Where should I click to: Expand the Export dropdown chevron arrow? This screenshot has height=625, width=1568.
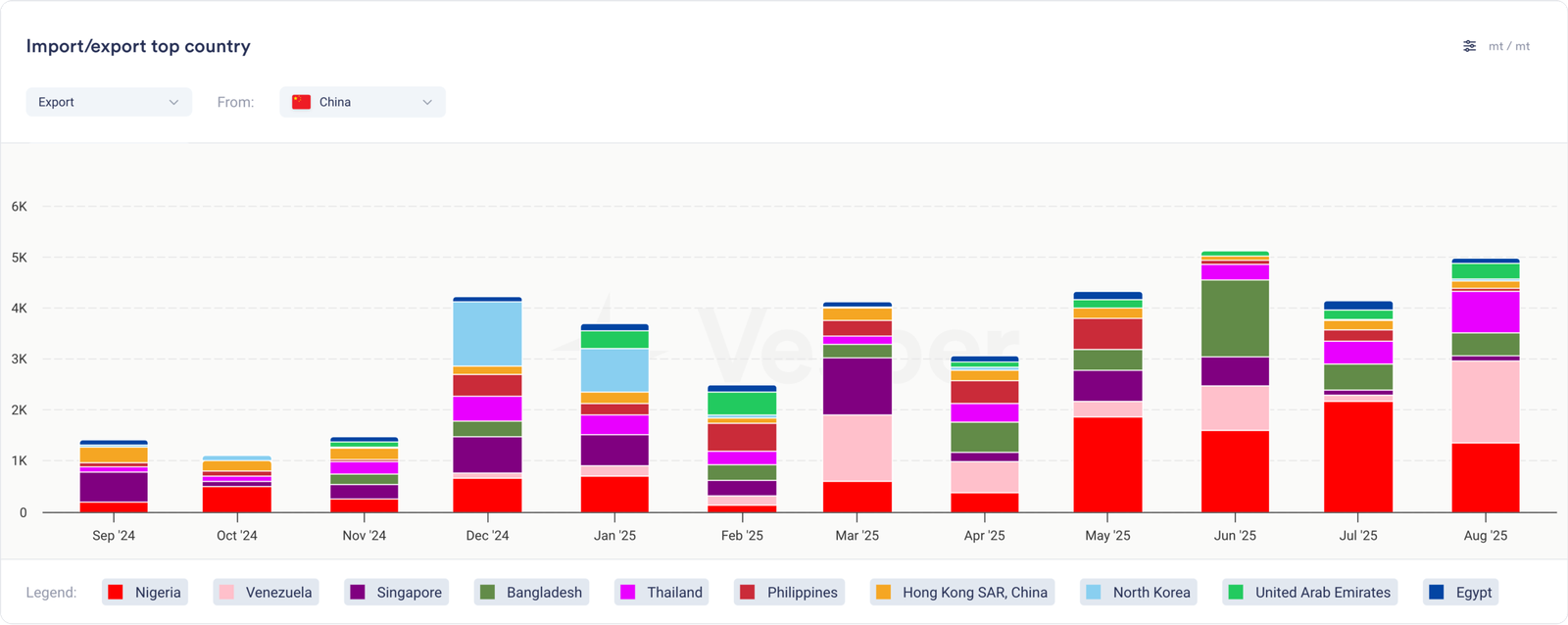point(173,102)
